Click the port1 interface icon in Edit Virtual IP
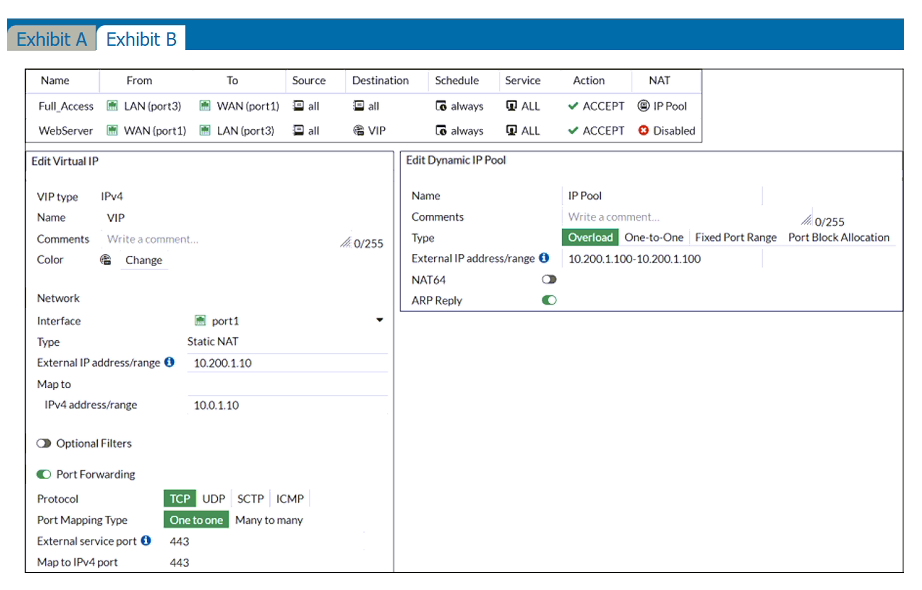The image size is (922, 590). tap(200, 321)
